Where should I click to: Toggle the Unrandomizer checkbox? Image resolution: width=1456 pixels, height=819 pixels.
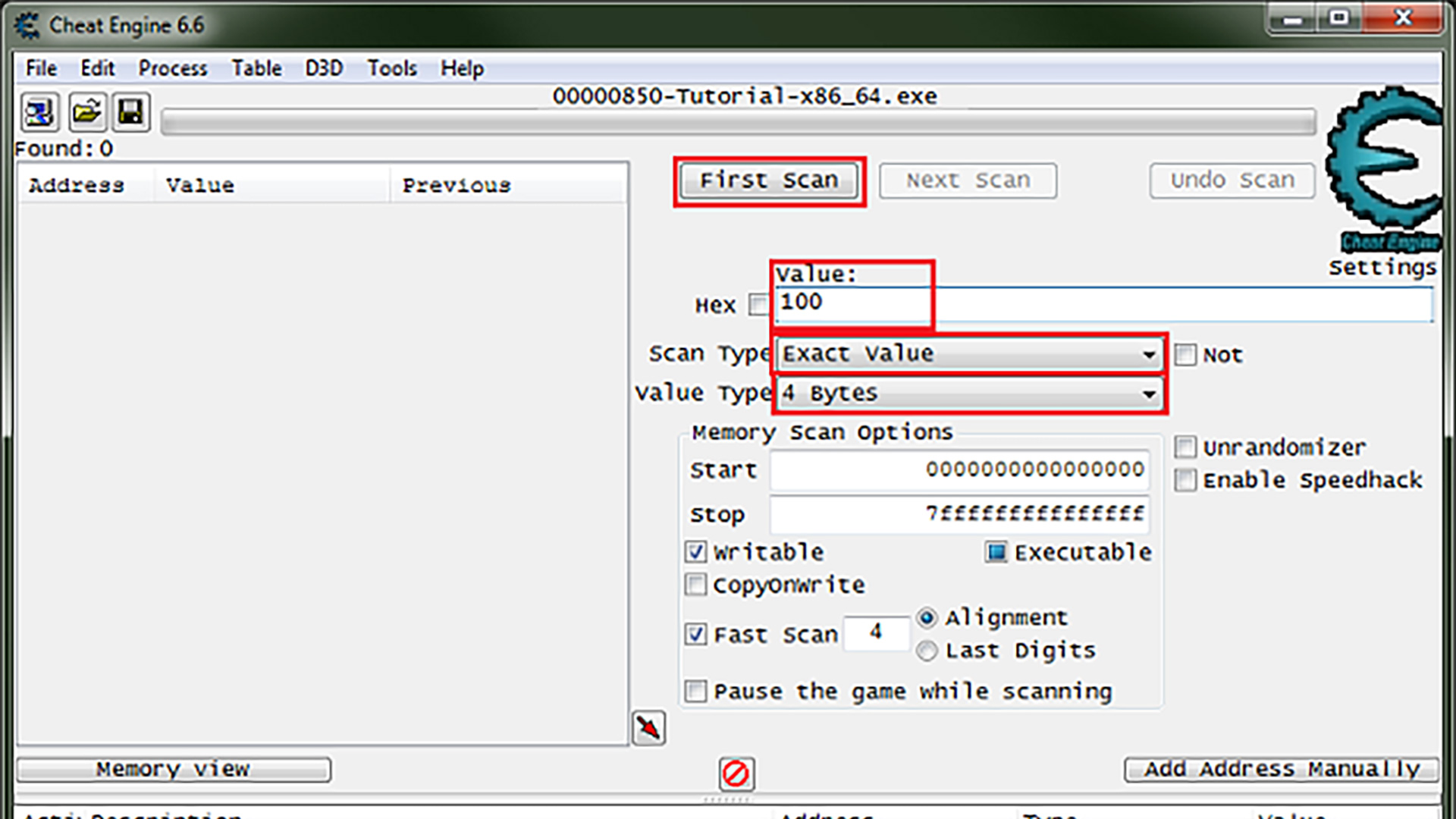pyautogui.click(x=1185, y=447)
